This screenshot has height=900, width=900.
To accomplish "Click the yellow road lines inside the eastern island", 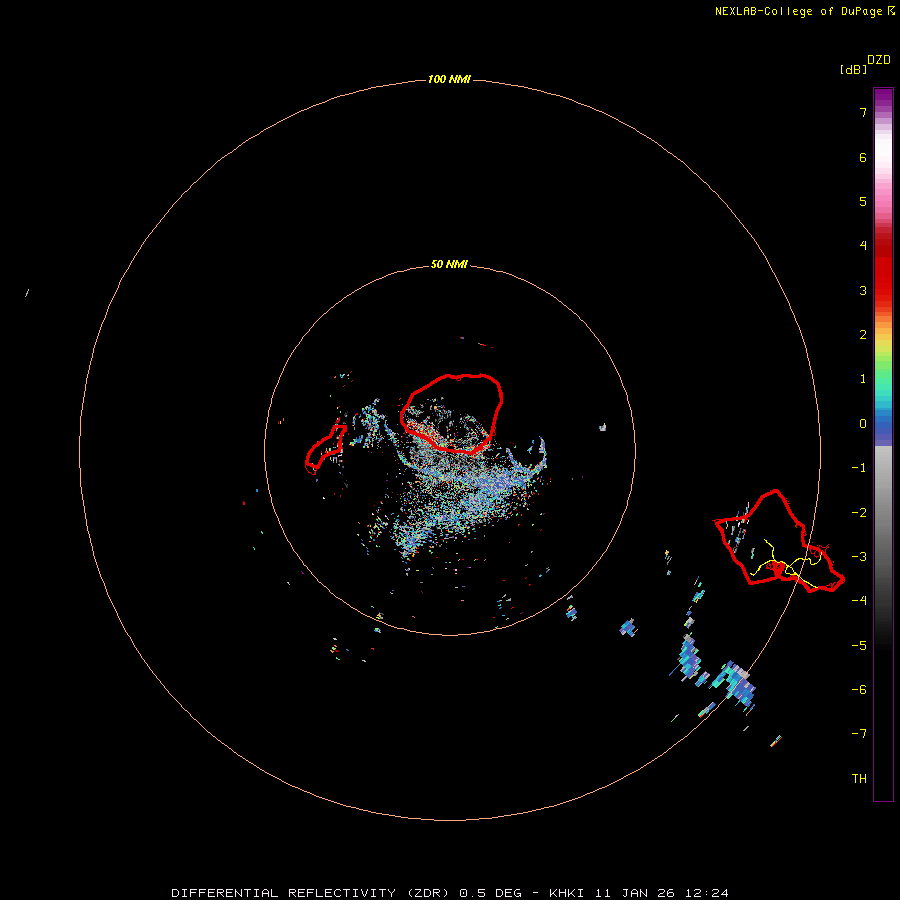I will click(x=788, y=564).
